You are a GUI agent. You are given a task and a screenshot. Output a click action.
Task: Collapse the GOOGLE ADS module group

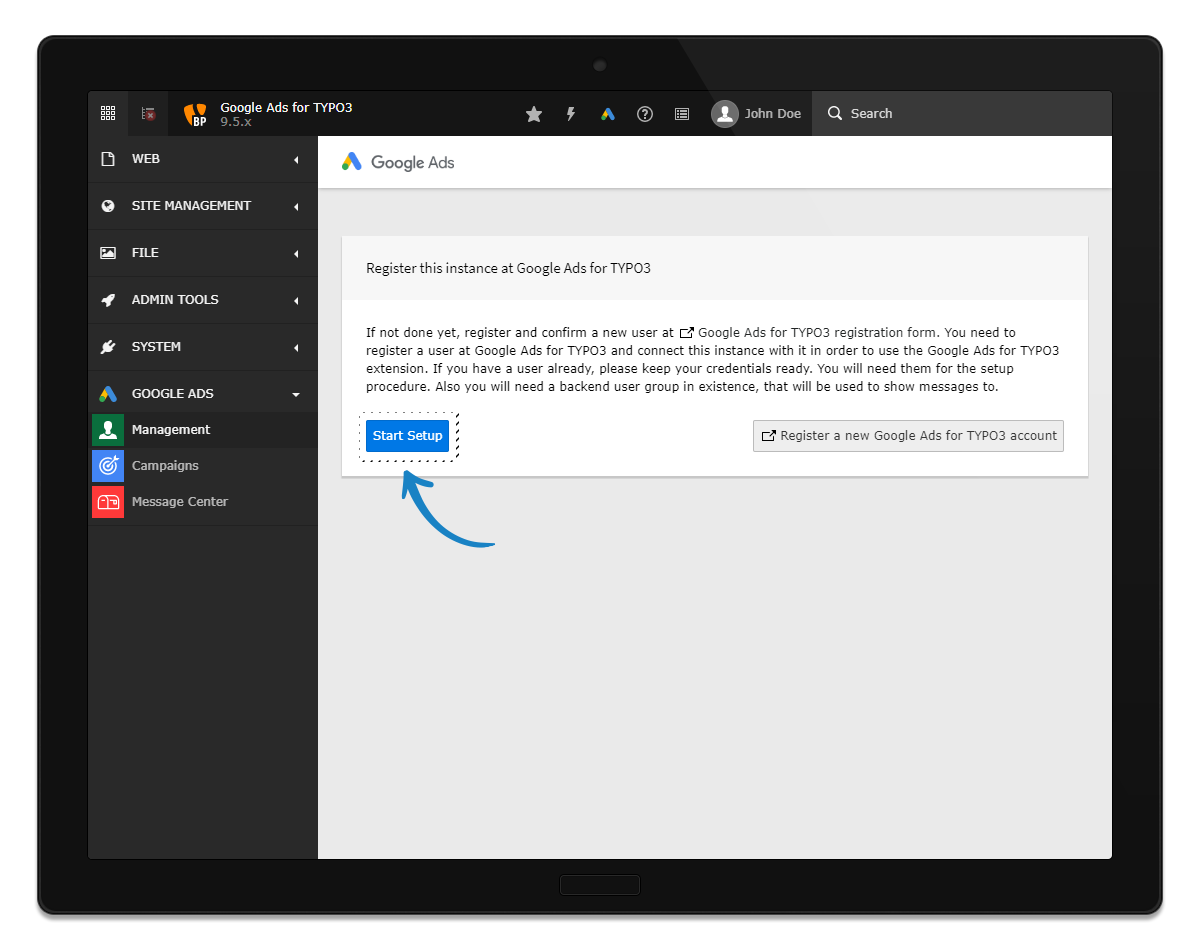202,394
